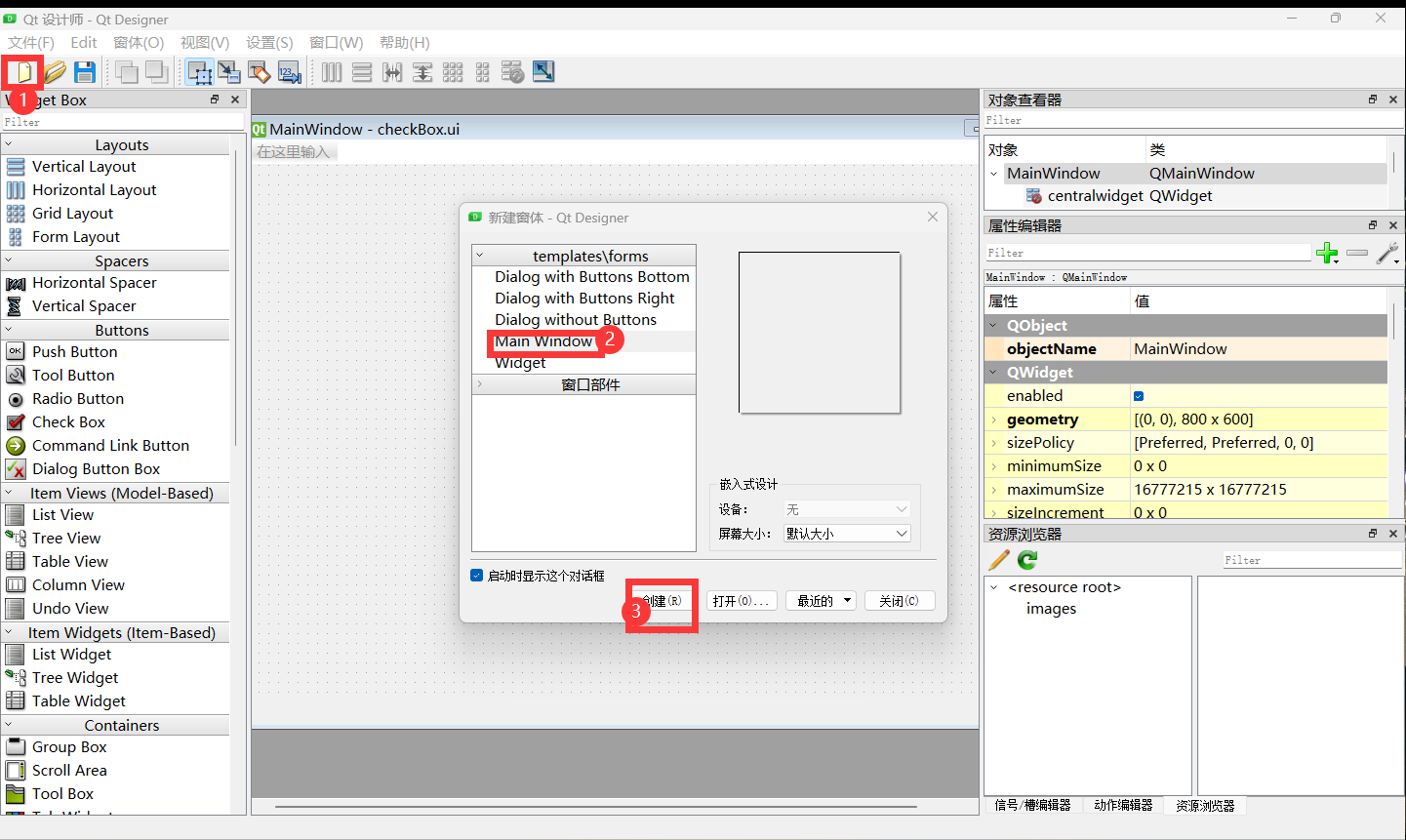Click the property editor Filter field
Screen dimensions: 1406x840
pos(1147,253)
